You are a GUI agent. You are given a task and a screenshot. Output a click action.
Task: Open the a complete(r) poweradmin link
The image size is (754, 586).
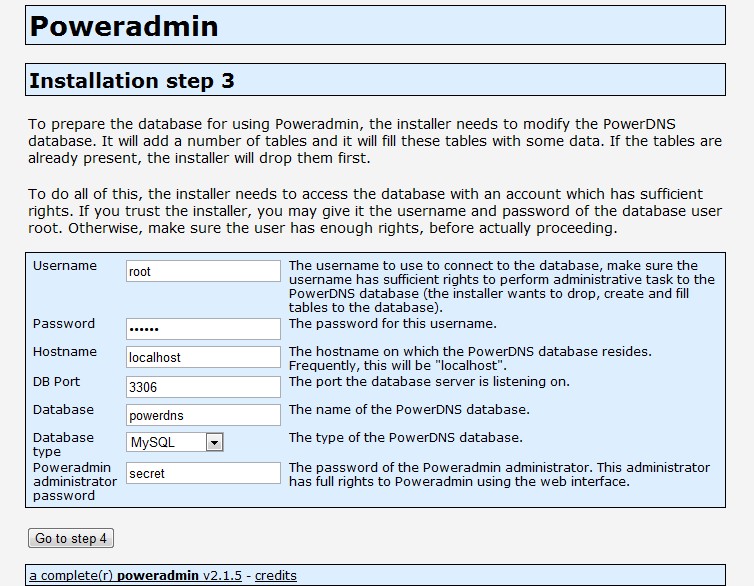click(135, 575)
